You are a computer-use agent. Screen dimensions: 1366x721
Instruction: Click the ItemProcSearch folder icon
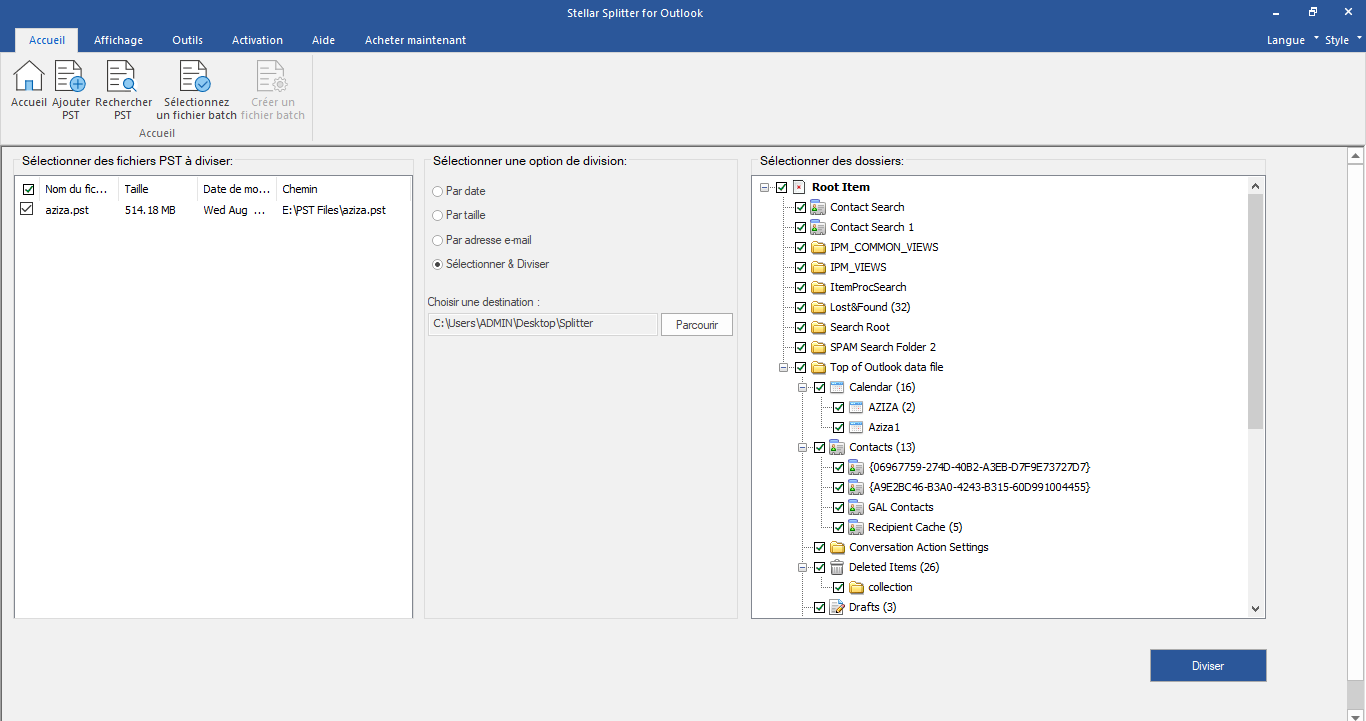[818, 287]
